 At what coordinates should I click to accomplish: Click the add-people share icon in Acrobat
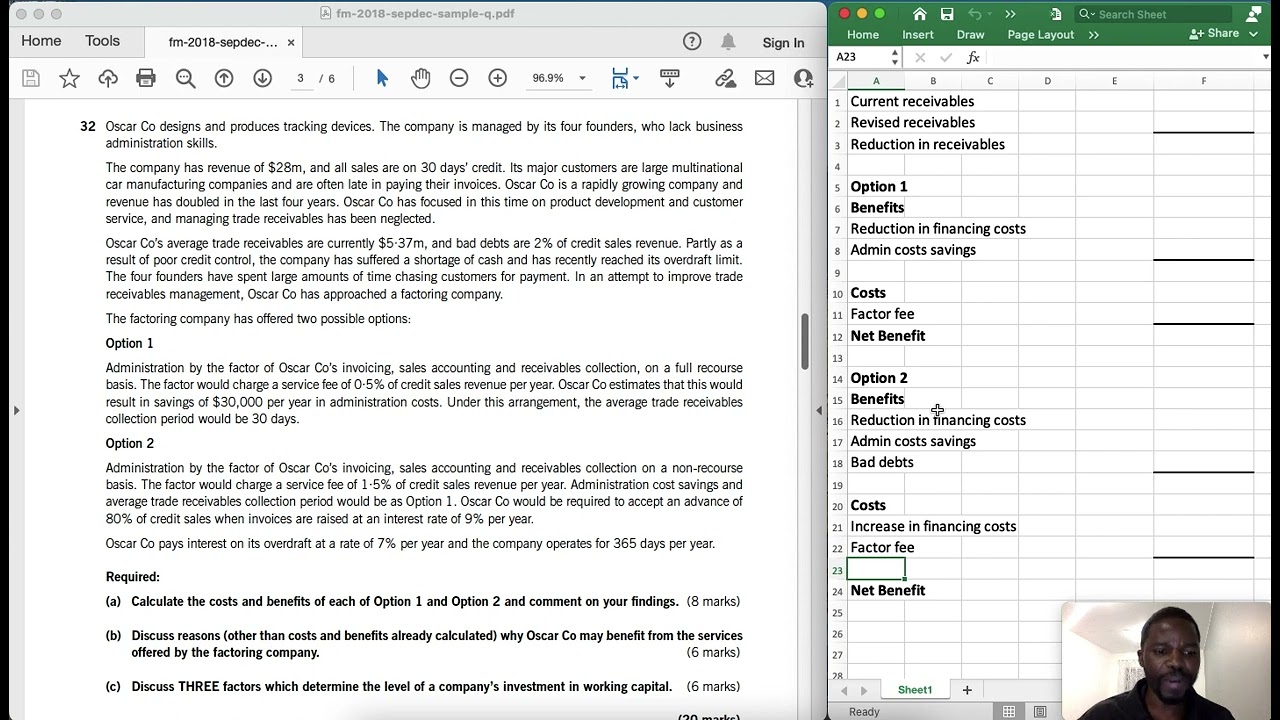[x=803, y=78]
